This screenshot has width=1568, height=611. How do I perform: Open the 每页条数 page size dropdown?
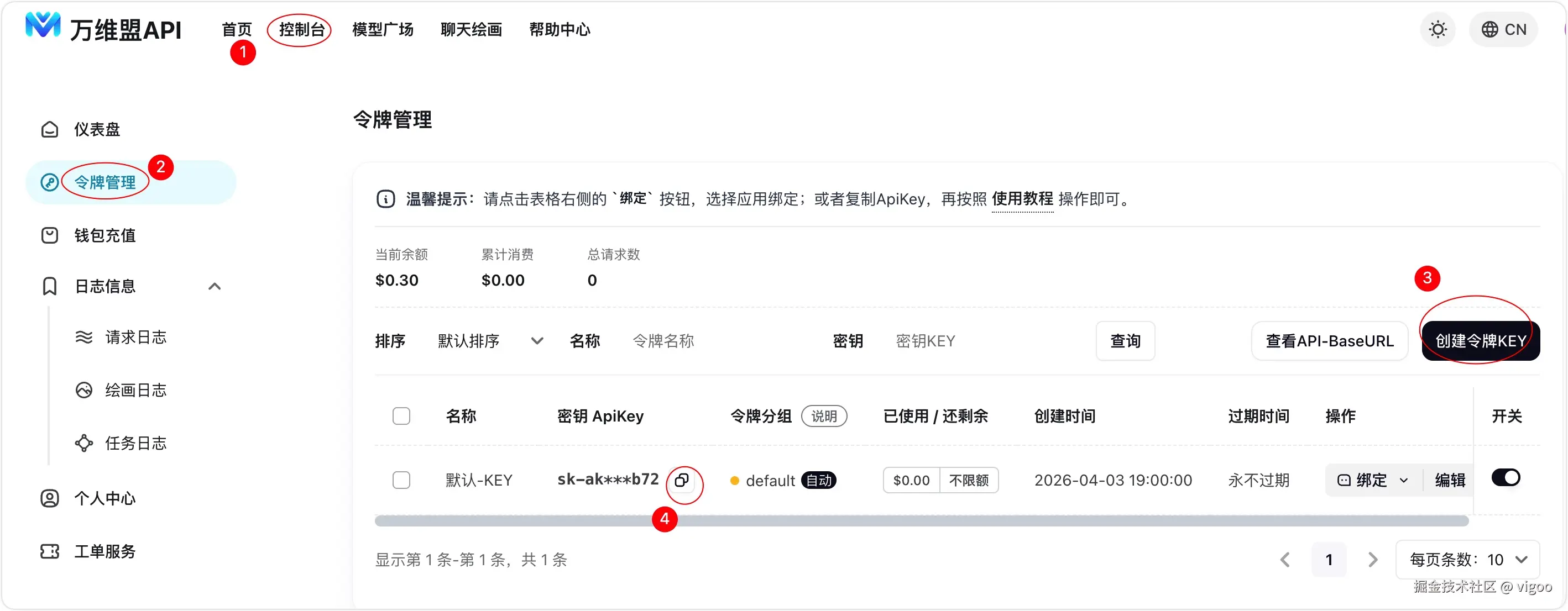point(1468,559)
